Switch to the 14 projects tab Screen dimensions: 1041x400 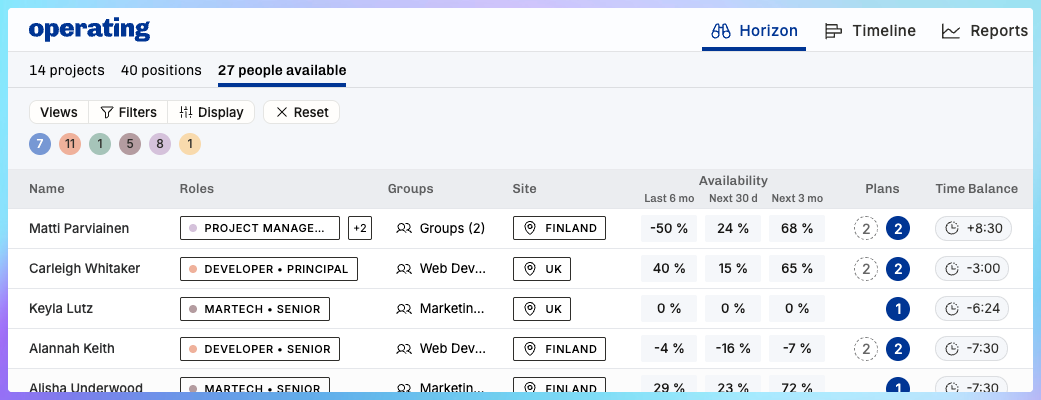pyautogui.click(x=67, y=70)
